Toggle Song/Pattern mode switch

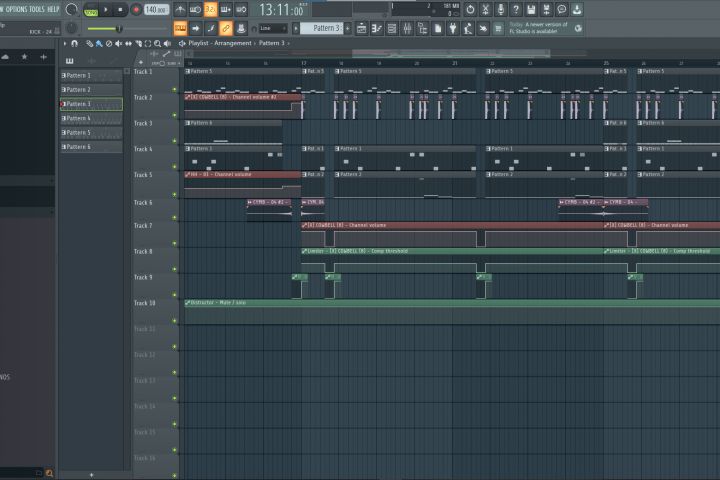click(91, 10)
